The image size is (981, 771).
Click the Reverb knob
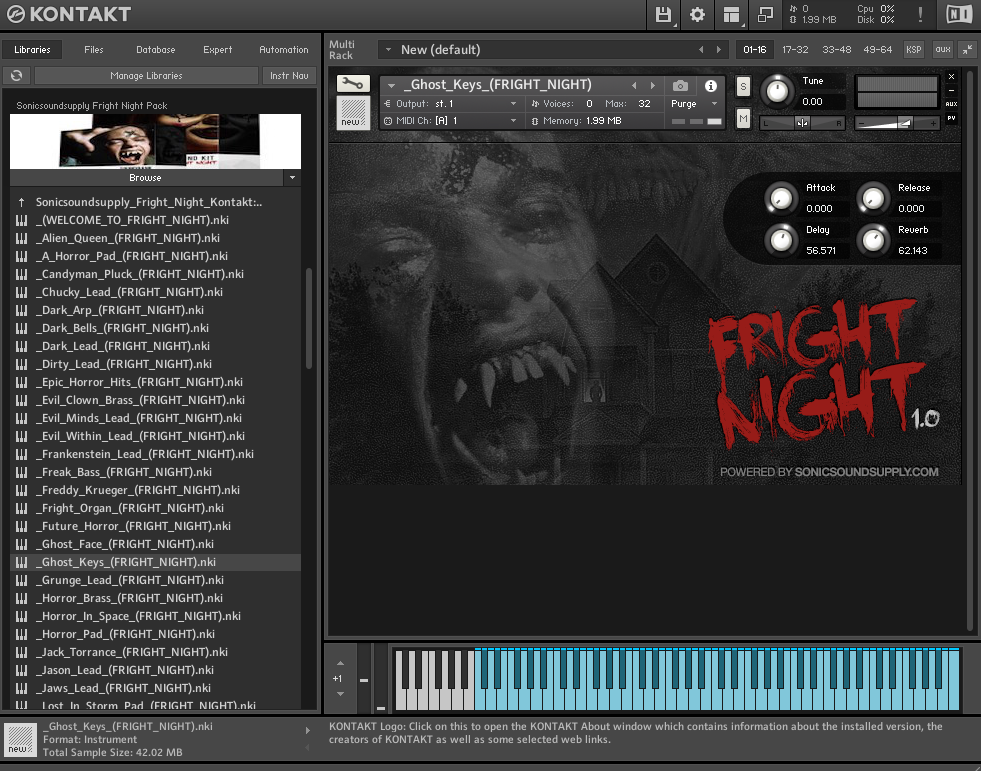pyautogui.click(x=873, y=240)
